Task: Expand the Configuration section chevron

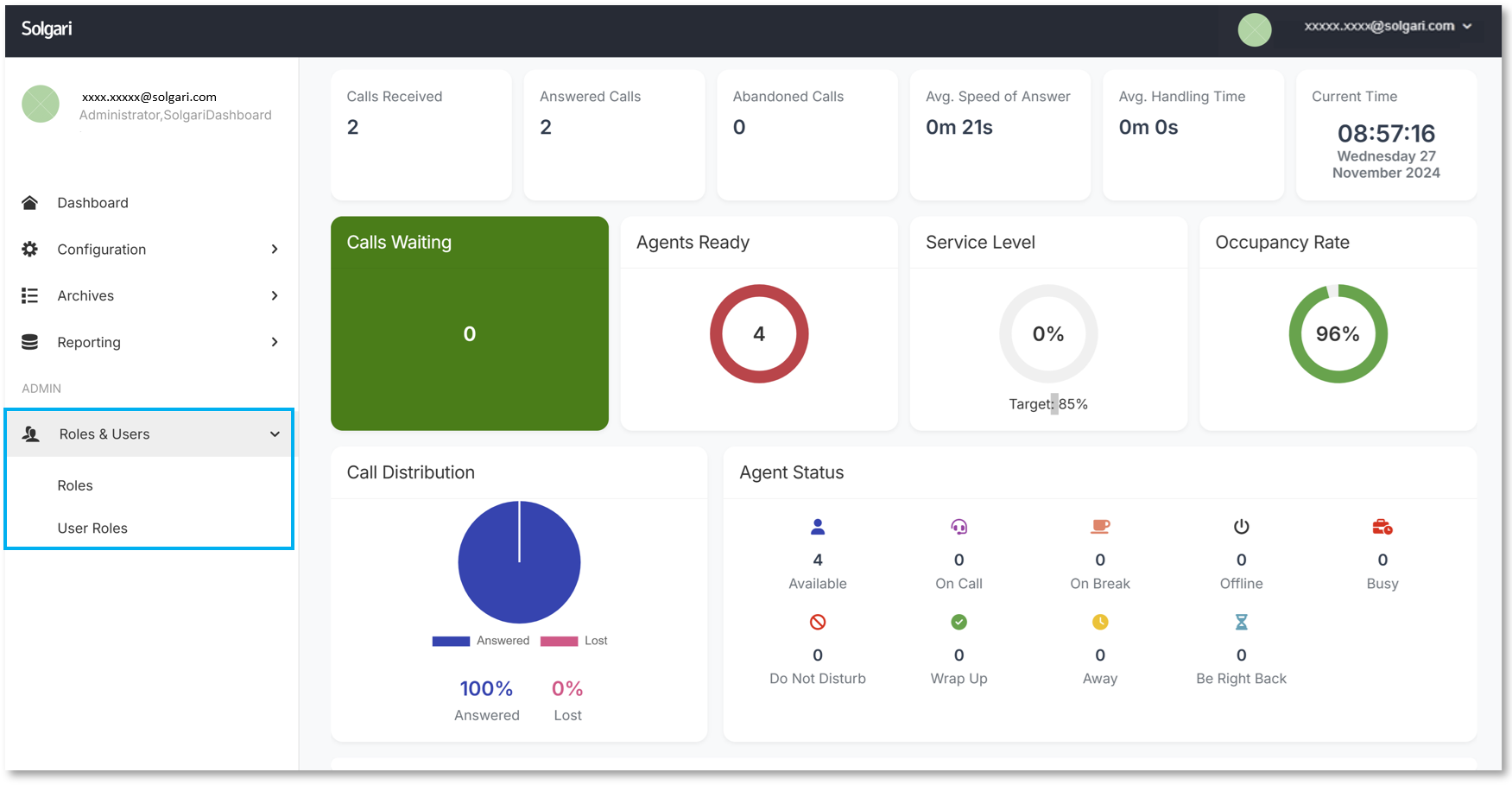Action: [x=275, y=249]
